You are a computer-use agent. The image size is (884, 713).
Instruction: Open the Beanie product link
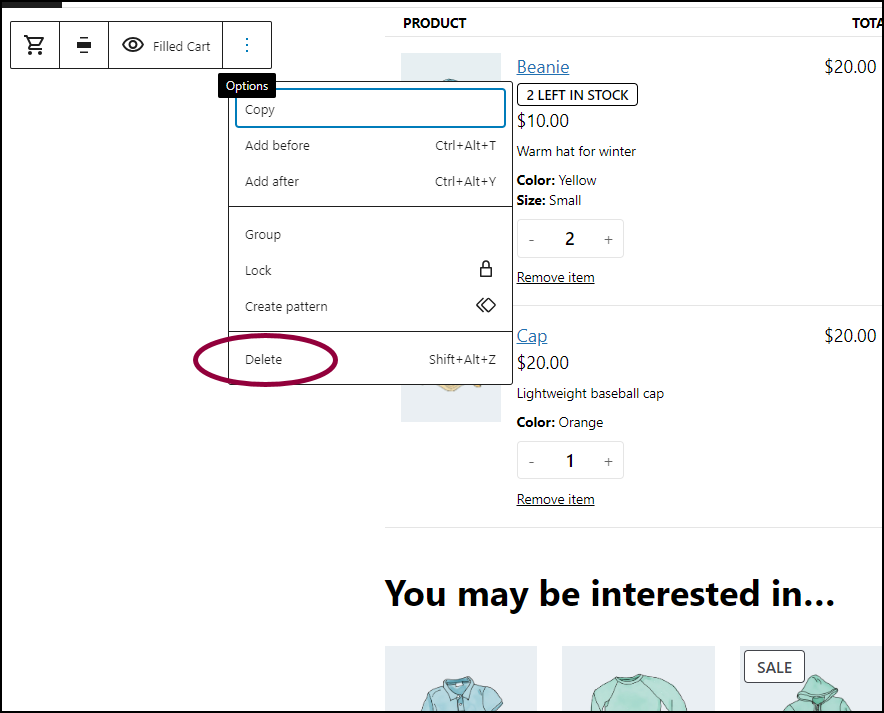pyautogui.click(x=543, y=67)
